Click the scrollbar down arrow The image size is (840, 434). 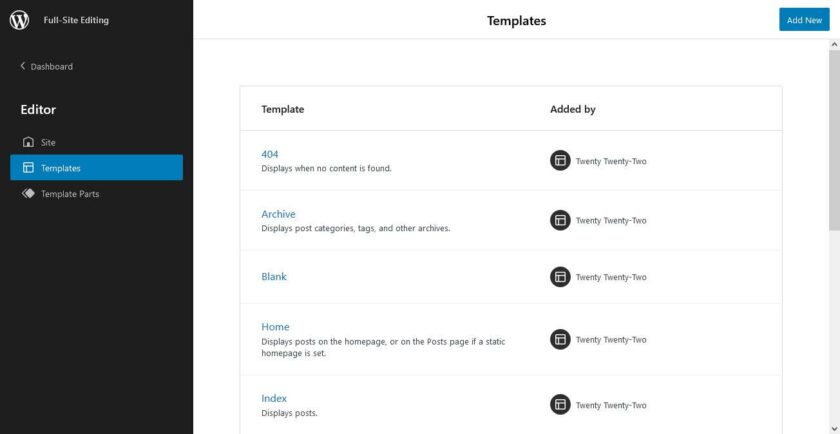834,428
